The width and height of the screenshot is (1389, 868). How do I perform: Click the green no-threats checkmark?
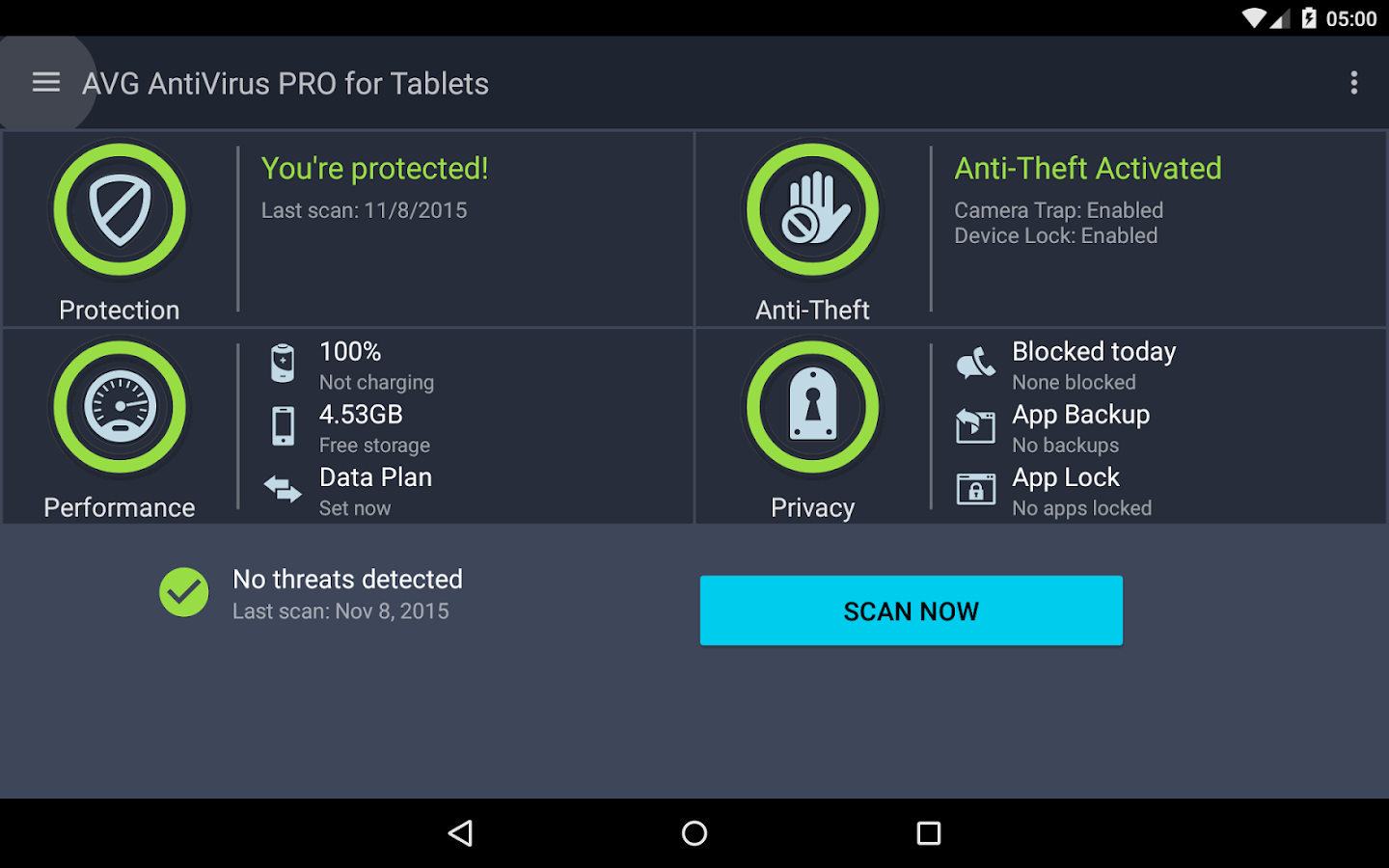(x=183, y=592)
